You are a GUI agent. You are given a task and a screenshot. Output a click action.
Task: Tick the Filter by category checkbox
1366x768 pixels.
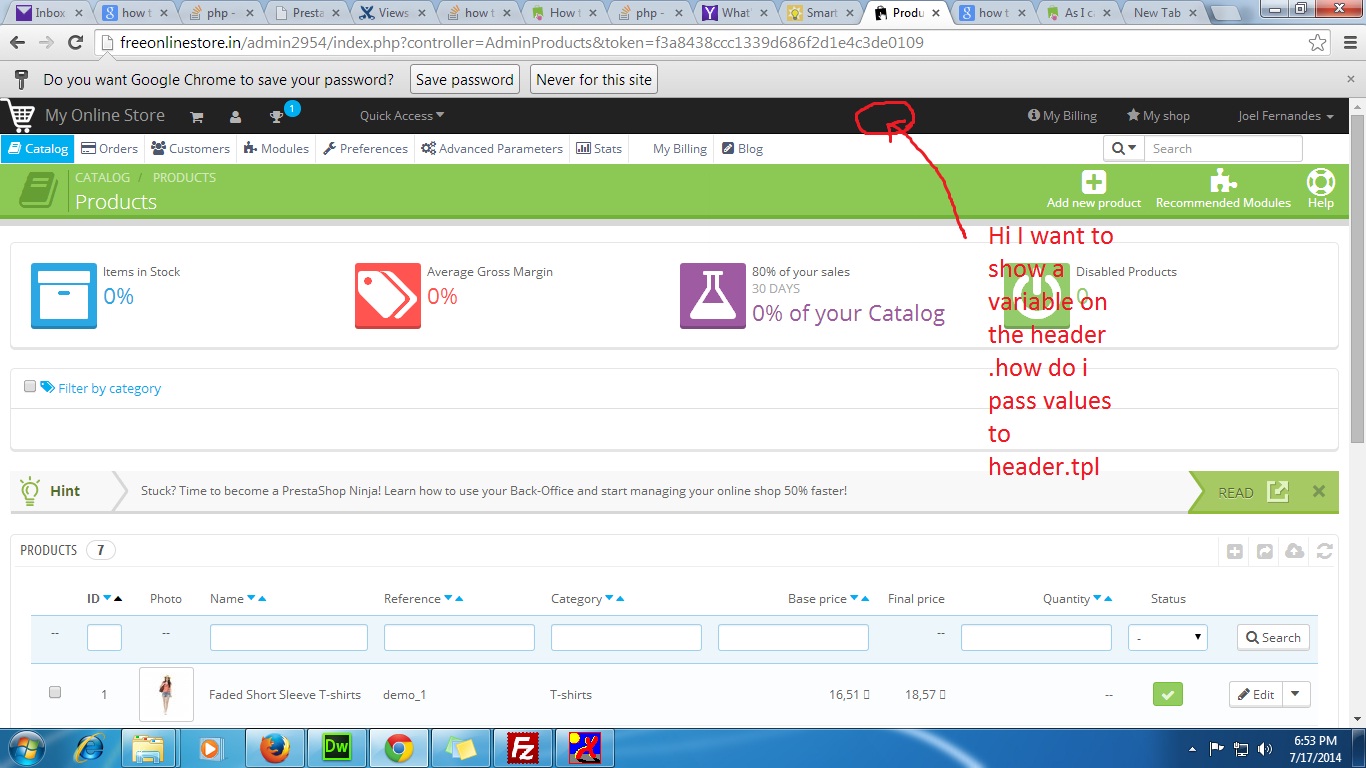click(x=30, y=386)
